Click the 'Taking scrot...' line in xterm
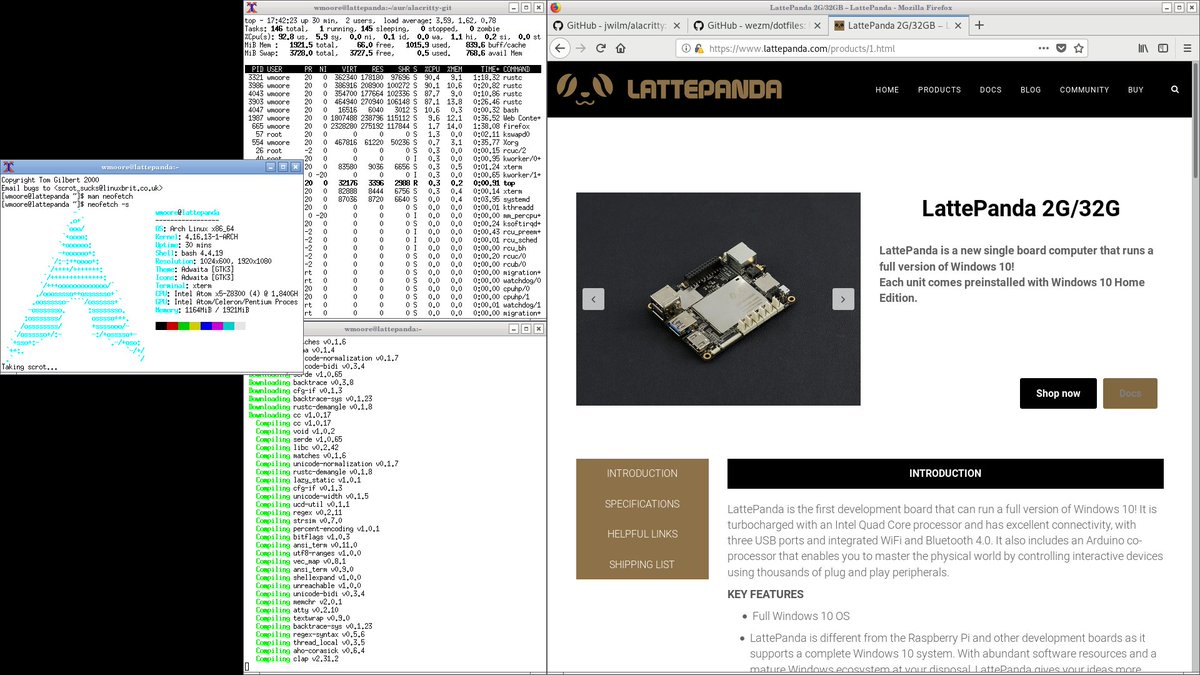1200x675 pixels. coord(29,367)
